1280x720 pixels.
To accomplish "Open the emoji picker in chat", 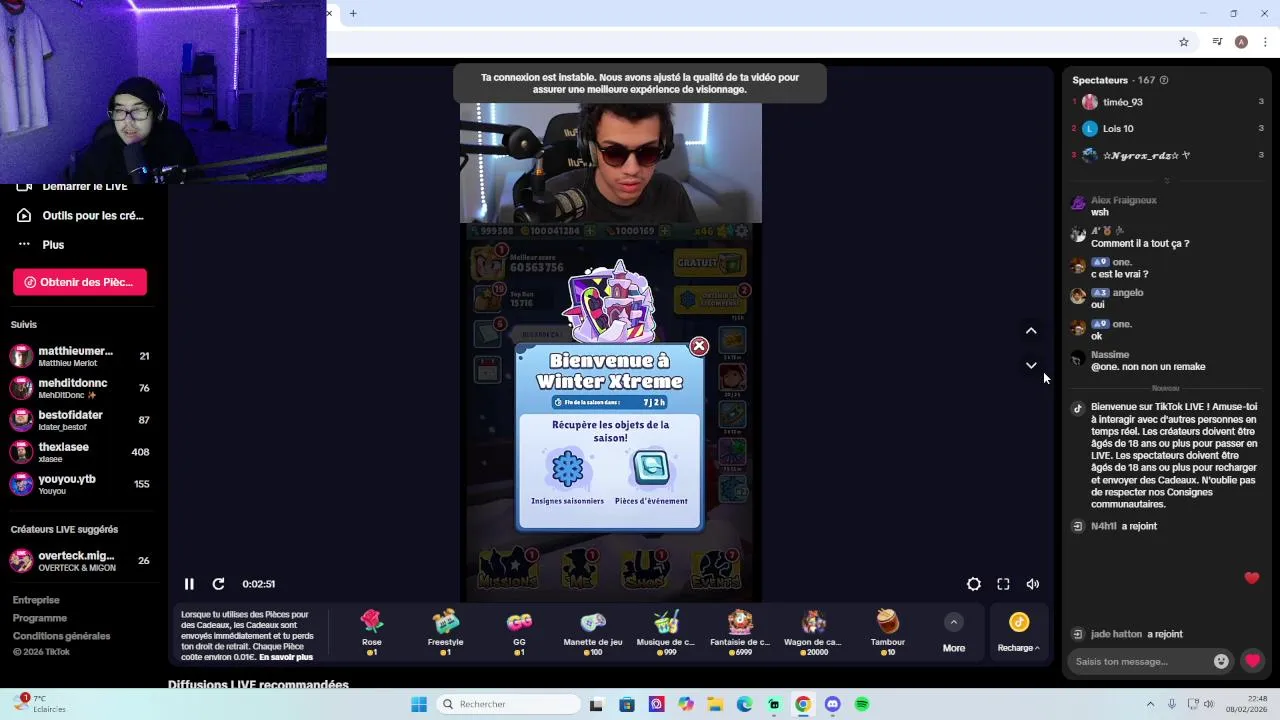I will coord(1221,661).
